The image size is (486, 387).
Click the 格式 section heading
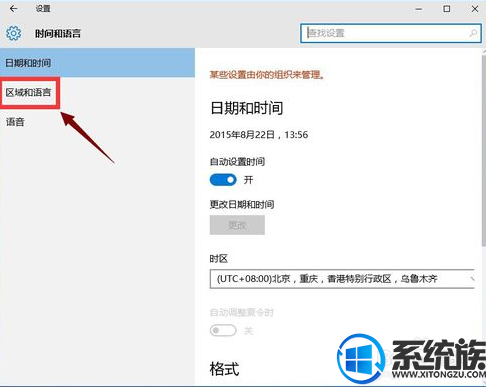(224, 369)
